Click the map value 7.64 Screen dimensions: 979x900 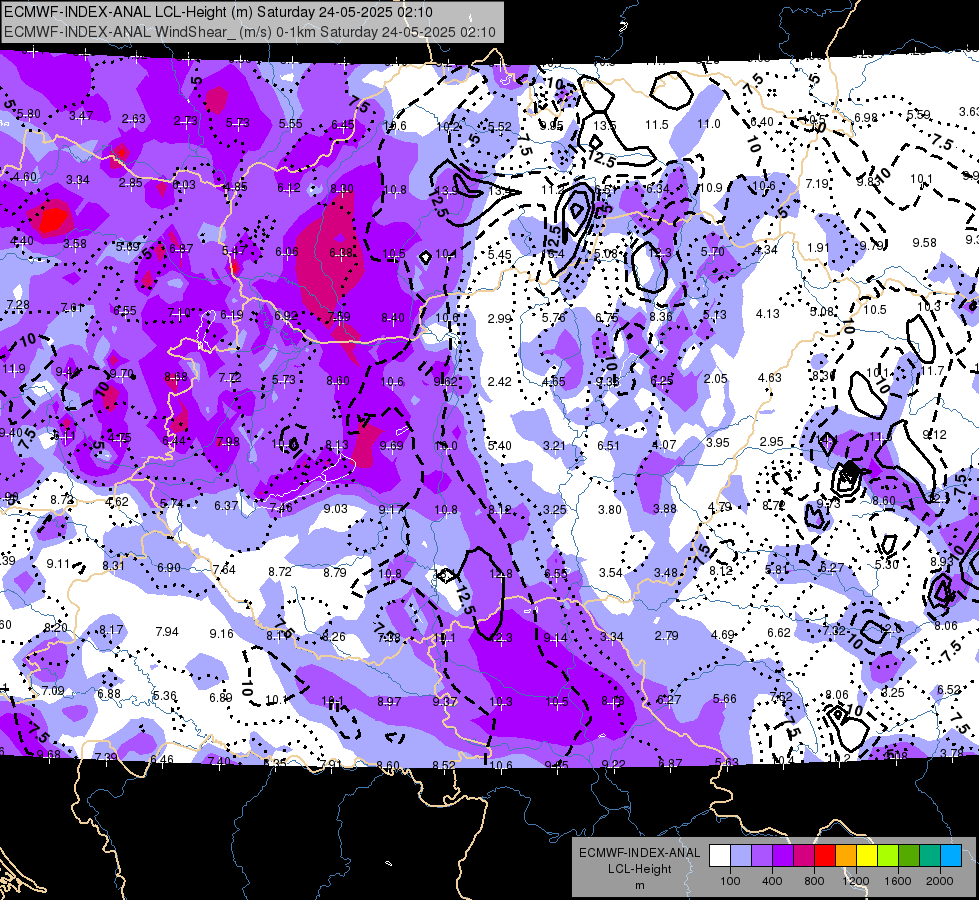coord(224,570)
